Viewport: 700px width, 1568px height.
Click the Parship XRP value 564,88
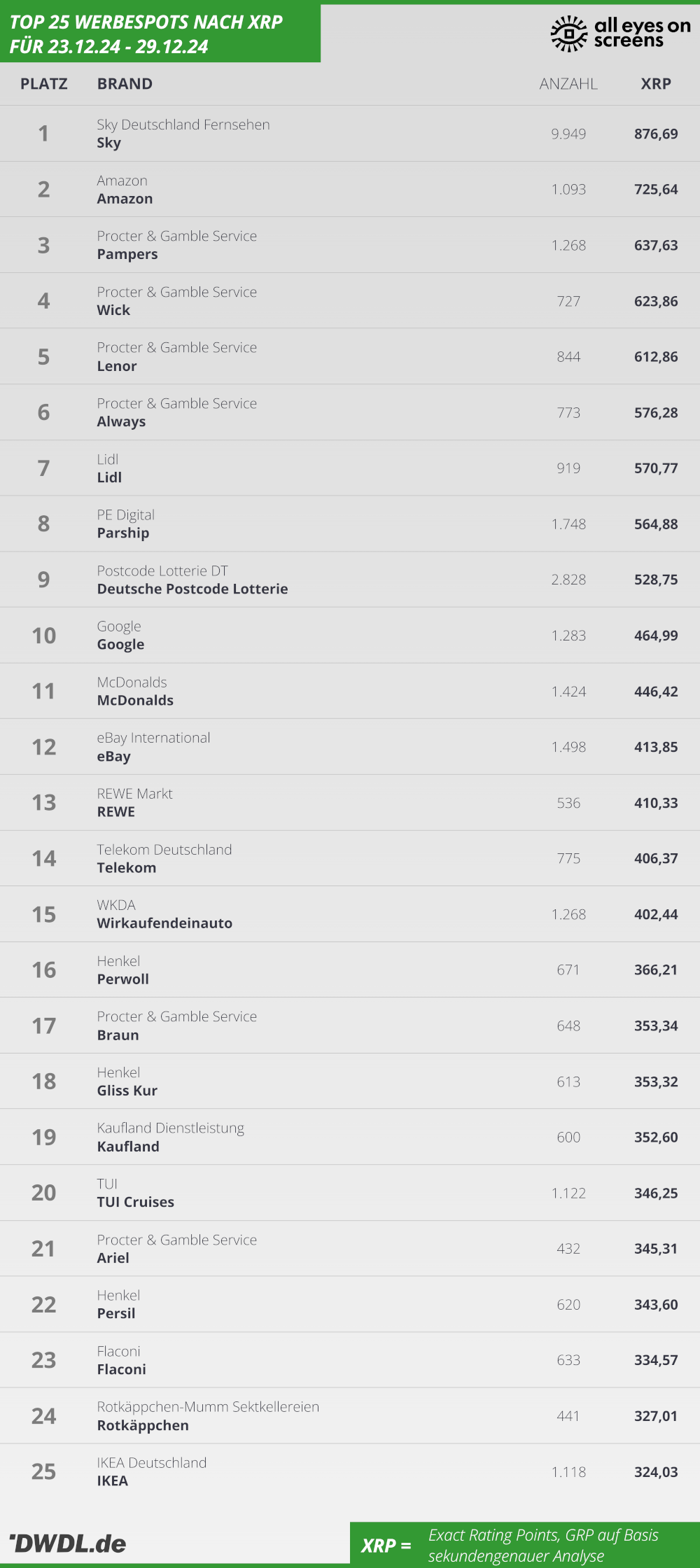656,524
